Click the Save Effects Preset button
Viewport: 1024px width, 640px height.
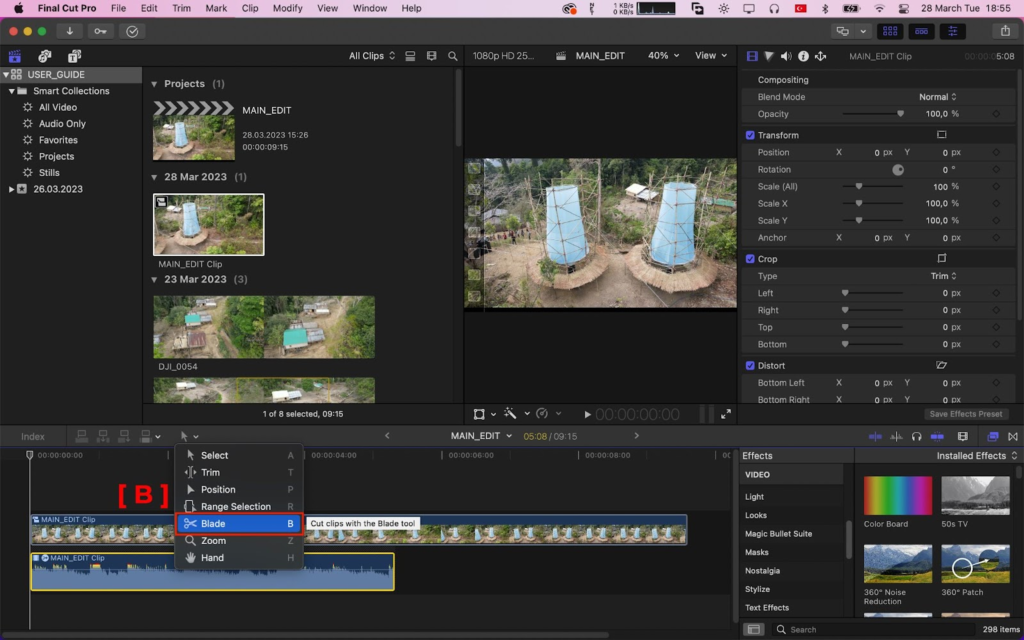point(966,414)
